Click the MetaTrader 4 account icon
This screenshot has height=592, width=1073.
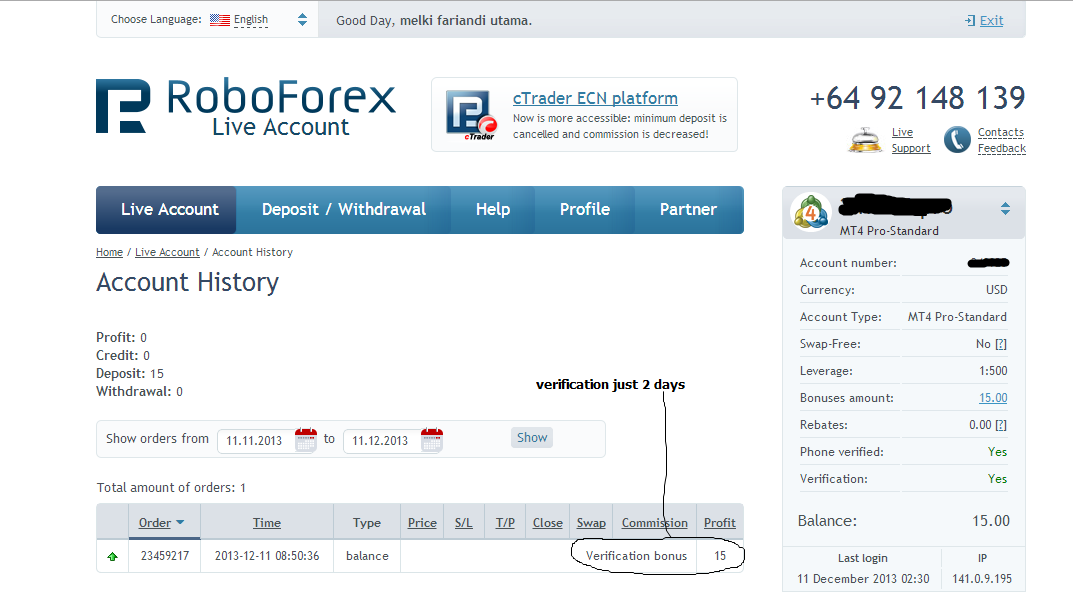[x=811, y=211]
